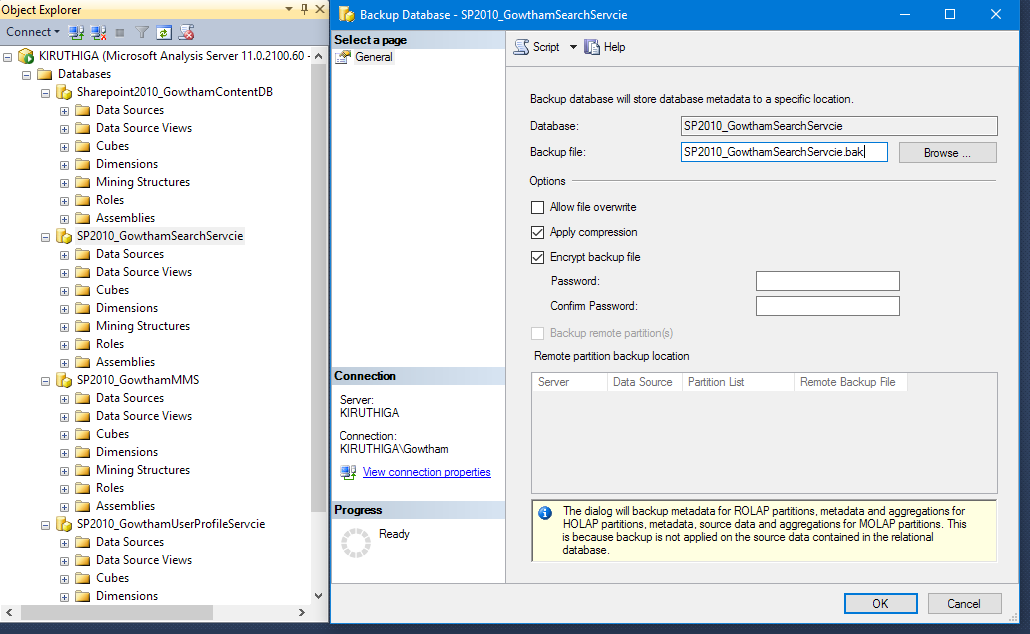Click the pin icon on Object Explorer

click(x=304, y=9)
